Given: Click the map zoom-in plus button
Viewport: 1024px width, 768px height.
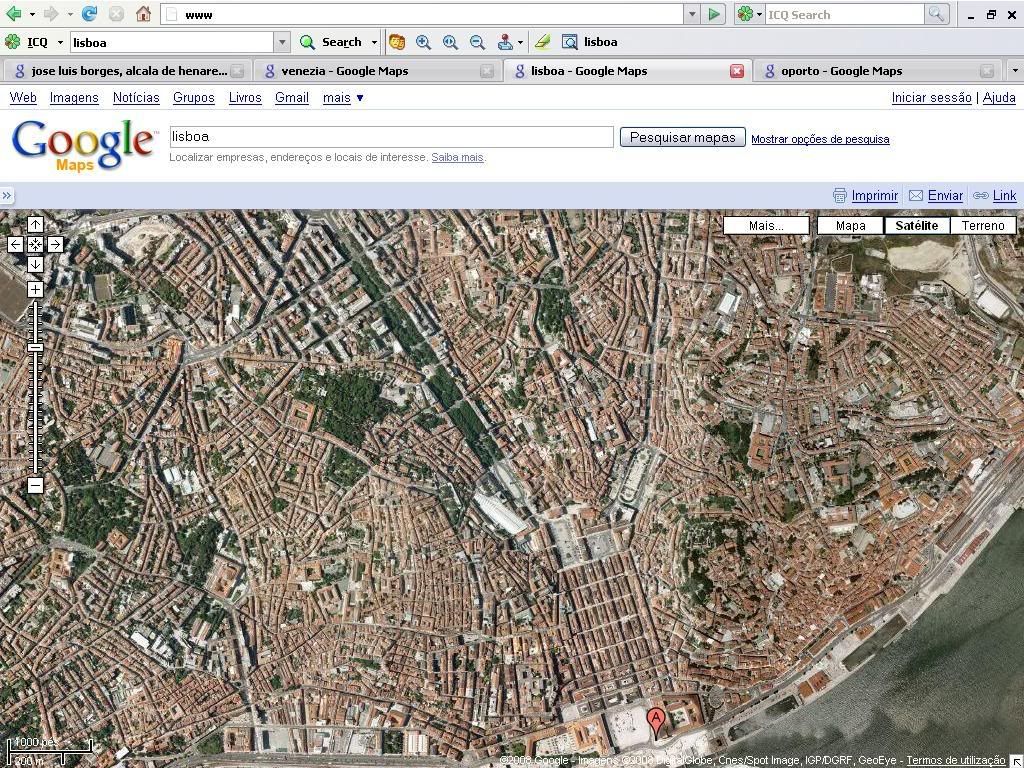Looking at the screenshot, I should coord(35,289).
